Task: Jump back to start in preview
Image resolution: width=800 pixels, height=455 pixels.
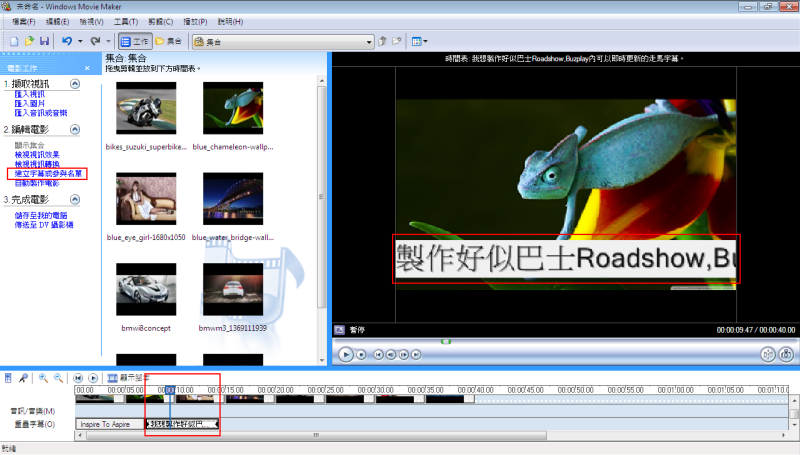Action: click(x=378, y=355)
